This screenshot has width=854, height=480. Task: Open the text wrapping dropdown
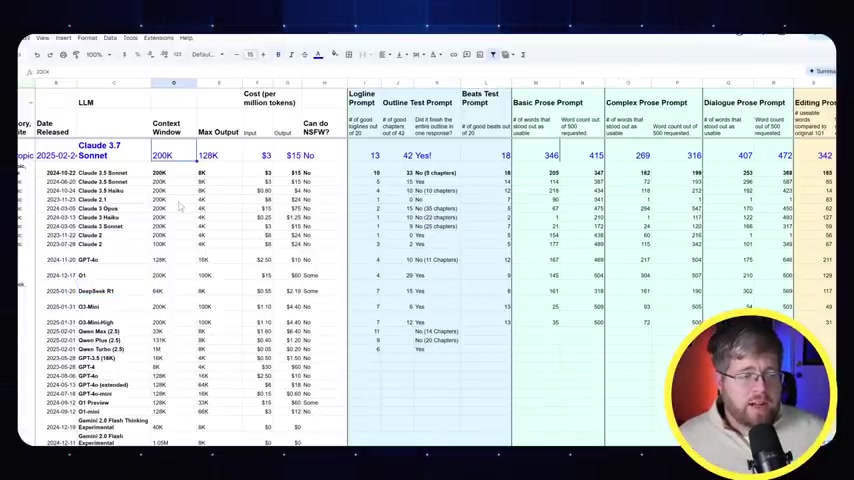[x=418, y=55]
